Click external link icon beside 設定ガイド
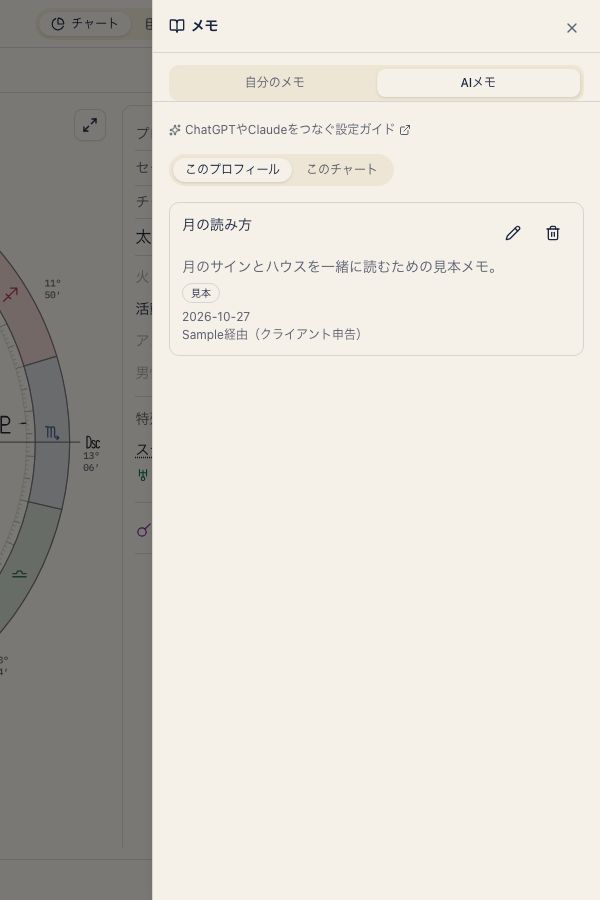The image size is (600, 900). 405,130
